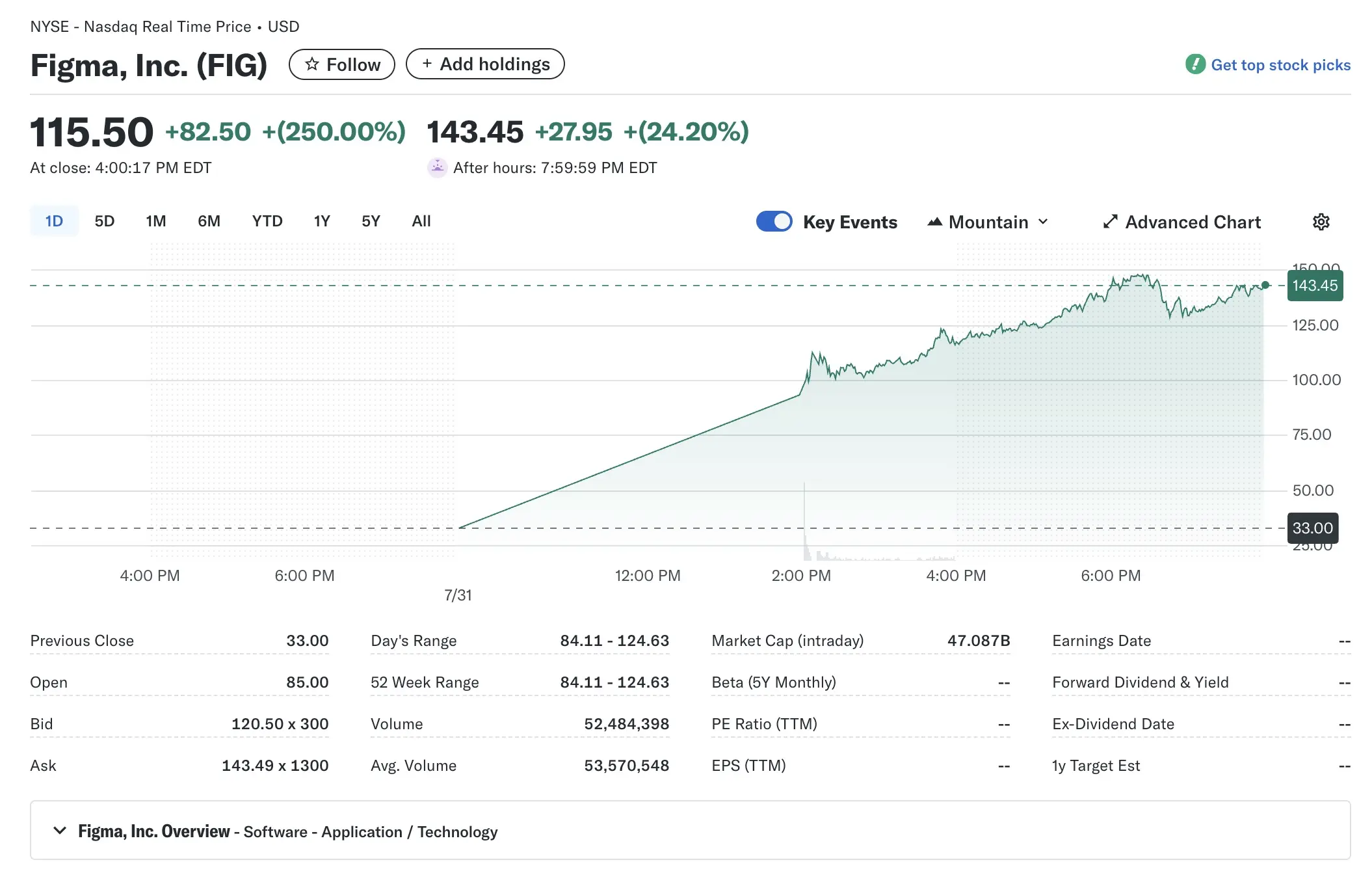Click the 33.00 previous close chart label

tap(1312, 528)
